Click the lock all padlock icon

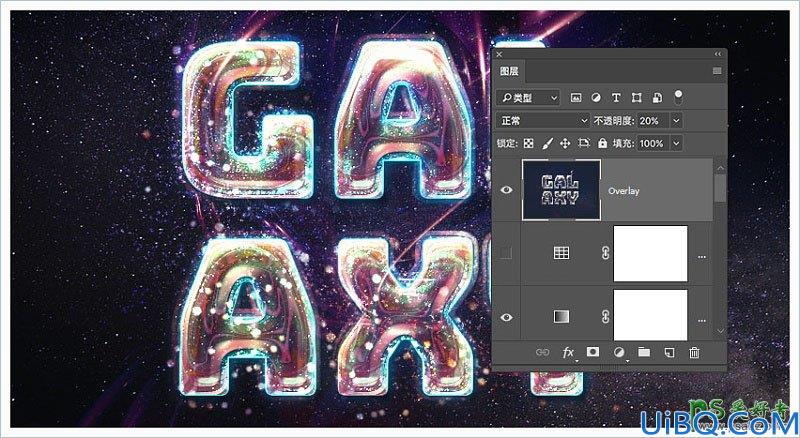603,143
